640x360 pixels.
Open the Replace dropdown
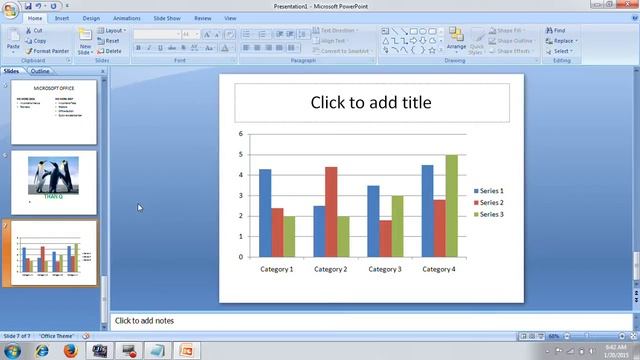pyautogui.click(x=562, y=41)
